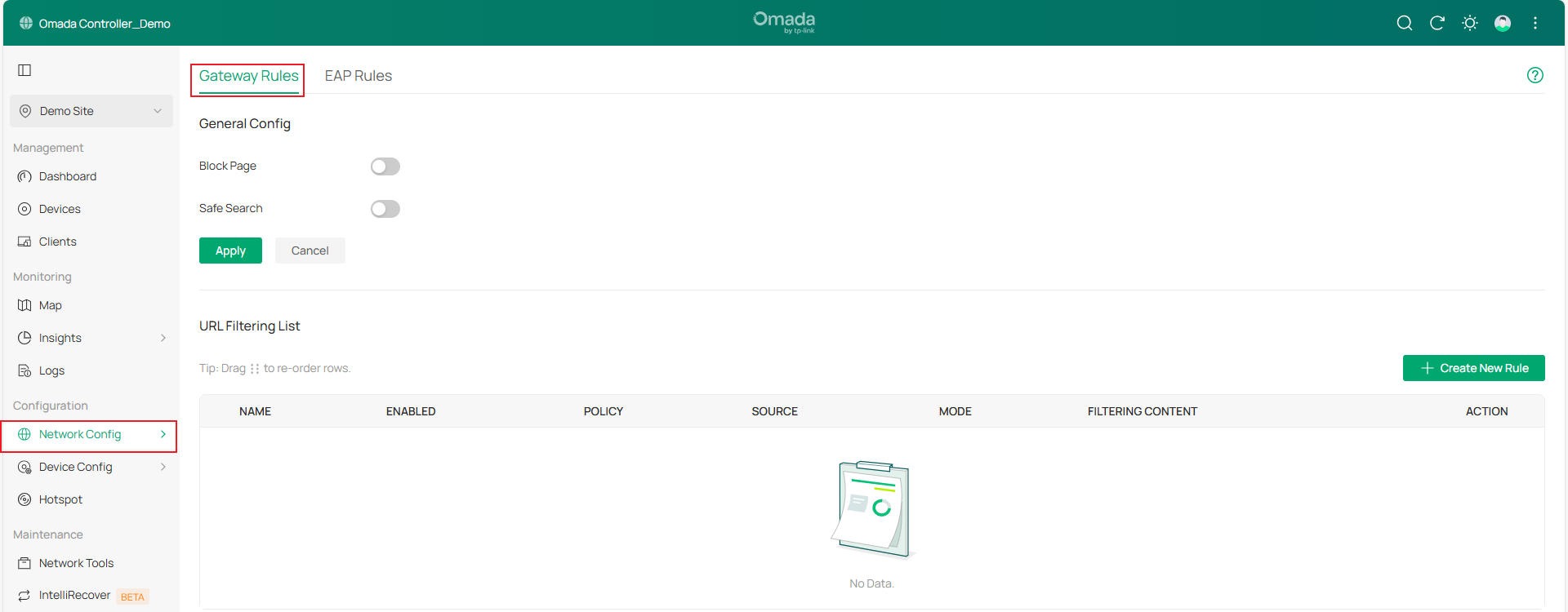Click the Hotspot icon in sidebar
1568x612 pixels.
(24, 499)
